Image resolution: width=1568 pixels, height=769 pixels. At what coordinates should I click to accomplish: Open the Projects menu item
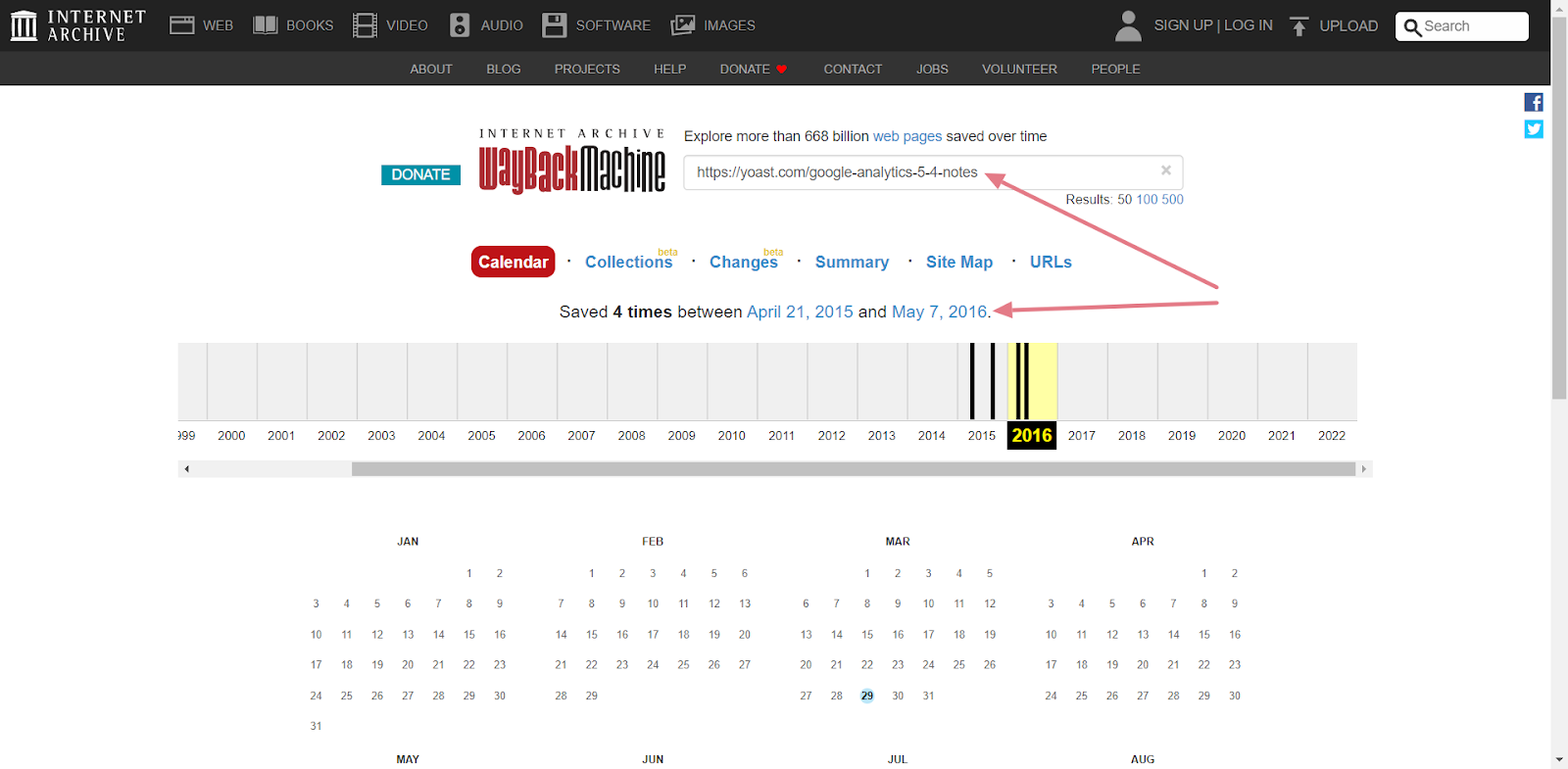point(587,69)
